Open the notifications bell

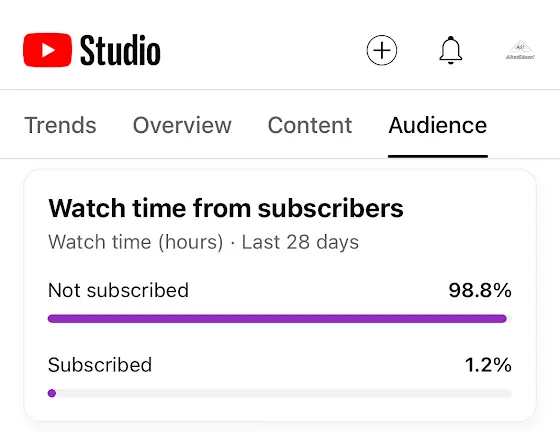pos(451,50)
